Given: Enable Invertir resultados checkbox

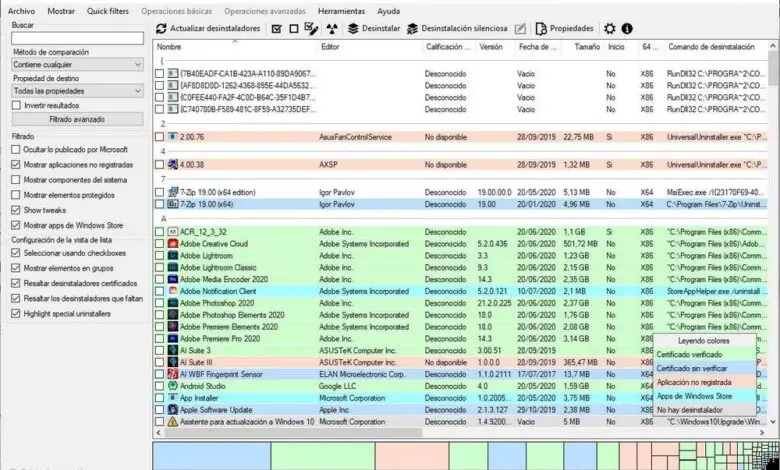Looking at the screenshot, I should click(16, 105).
